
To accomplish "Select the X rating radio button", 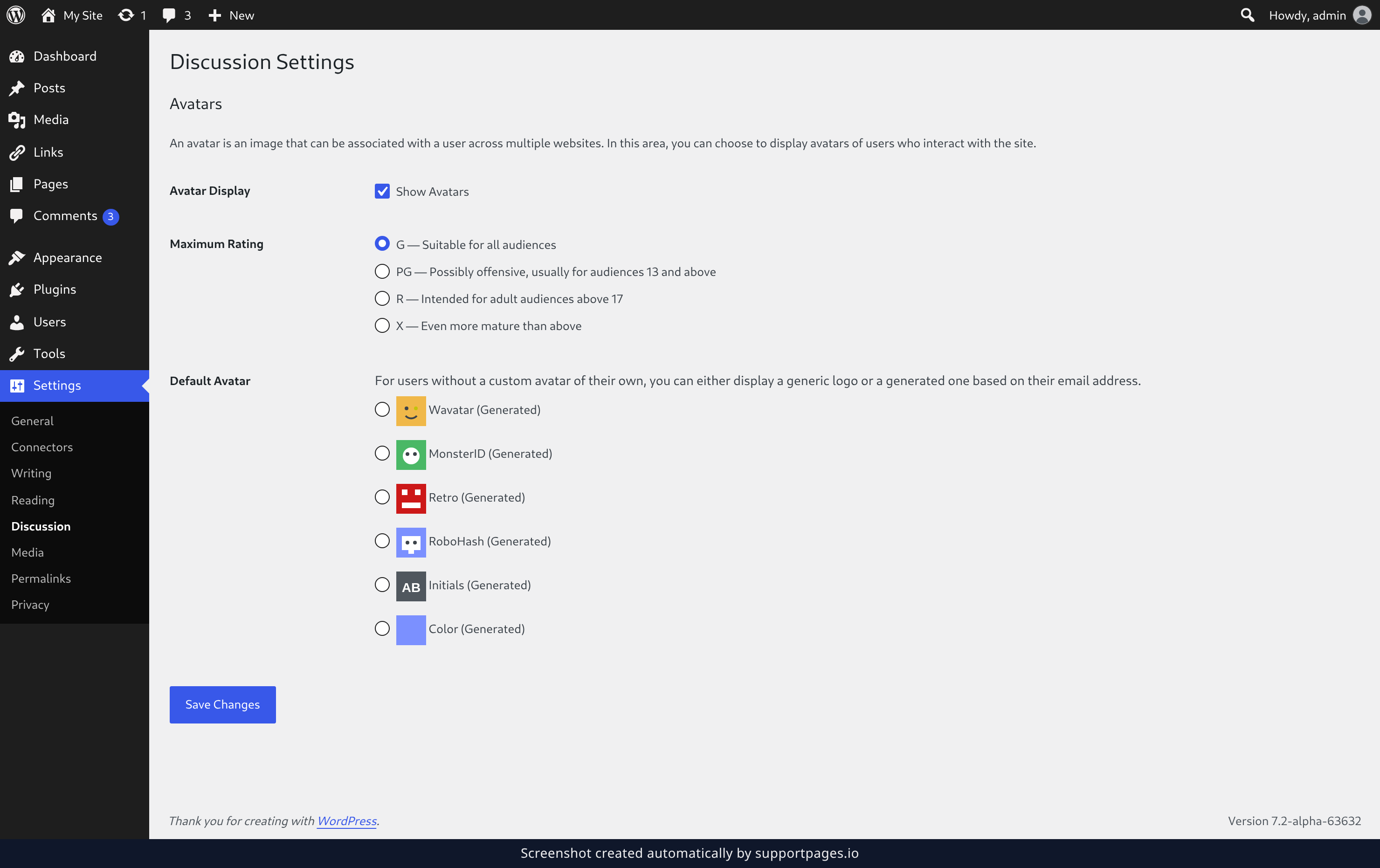I will 382,325.
